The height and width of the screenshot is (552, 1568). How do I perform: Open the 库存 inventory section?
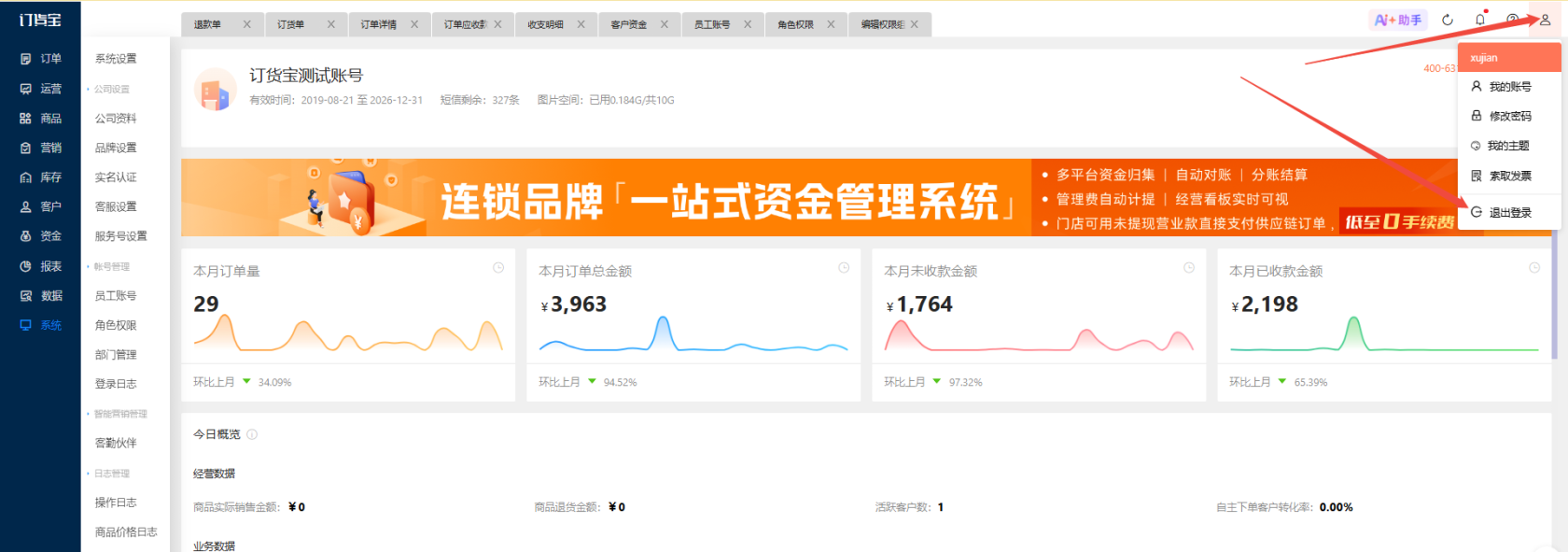click(x=40, y=177)
